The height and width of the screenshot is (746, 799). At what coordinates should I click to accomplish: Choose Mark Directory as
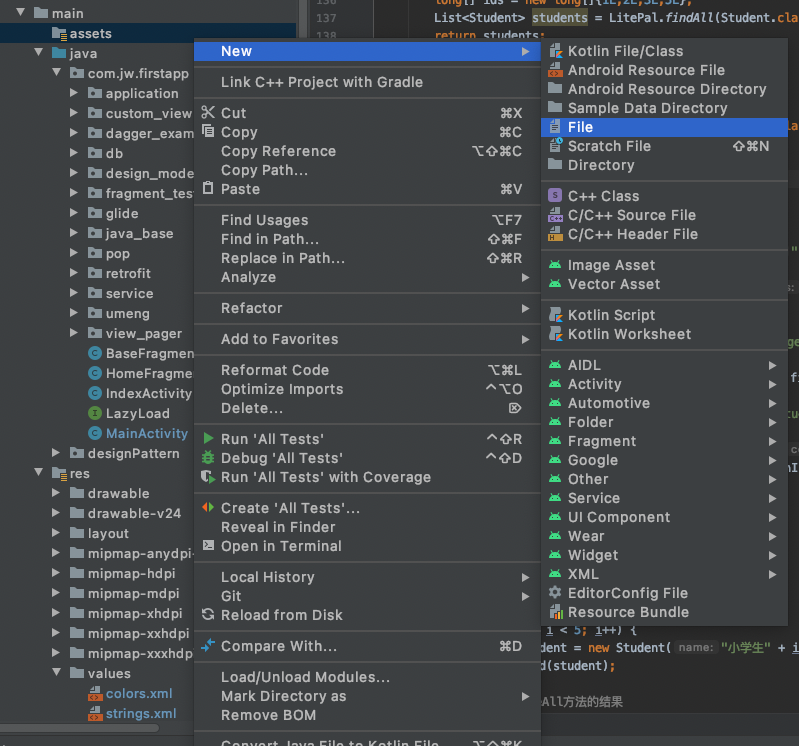(x=367, y=696)
